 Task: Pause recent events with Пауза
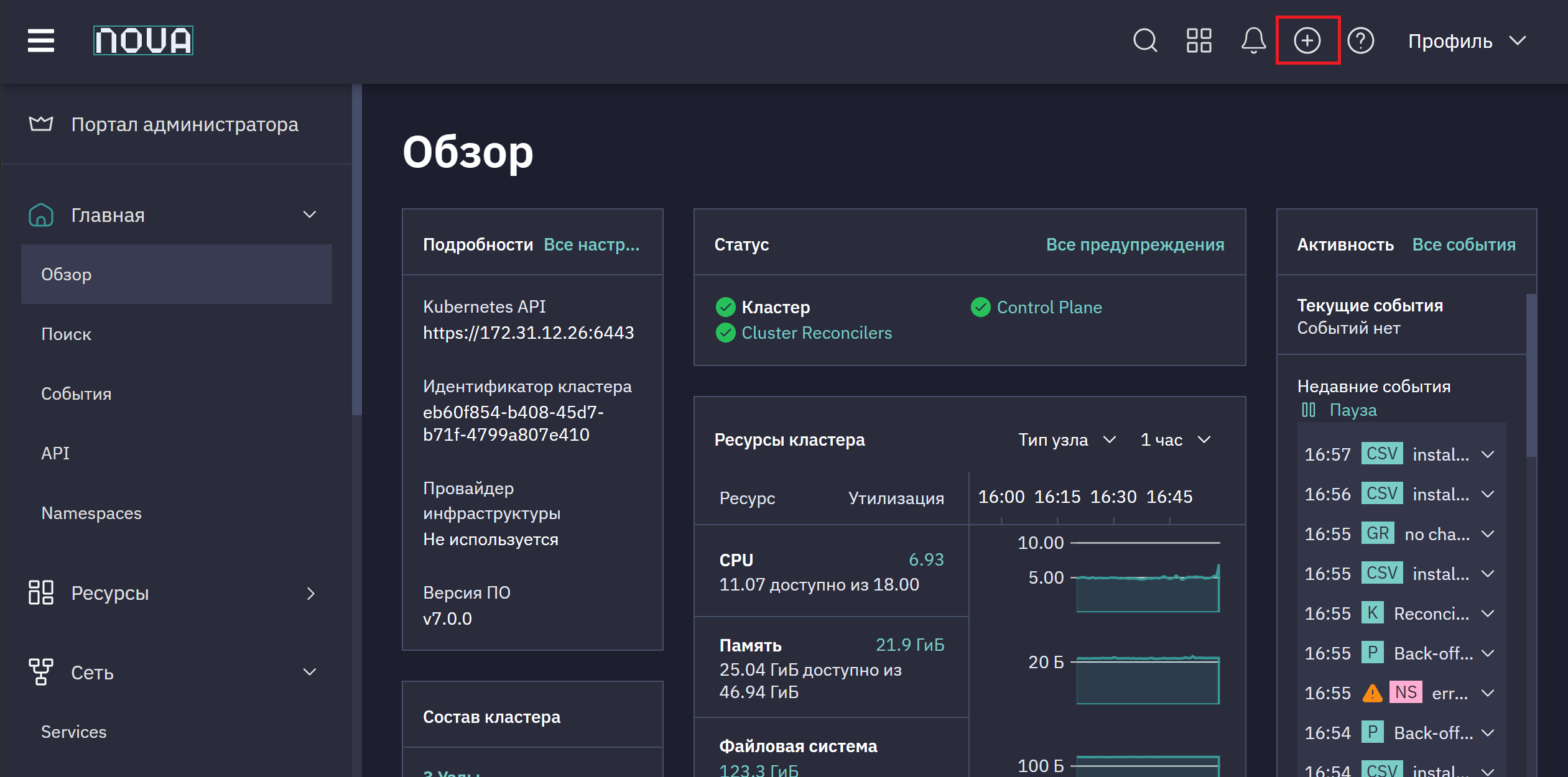tap(1353, 410)
